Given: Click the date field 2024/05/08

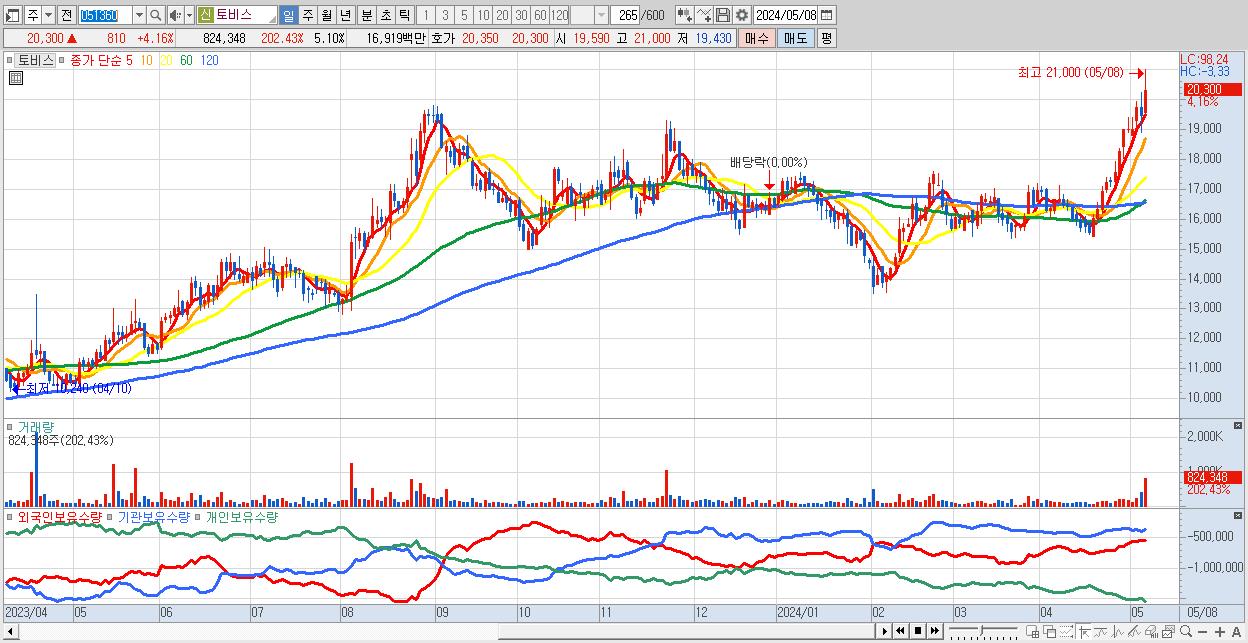Looking at the screenshot, I should [785, 15].
